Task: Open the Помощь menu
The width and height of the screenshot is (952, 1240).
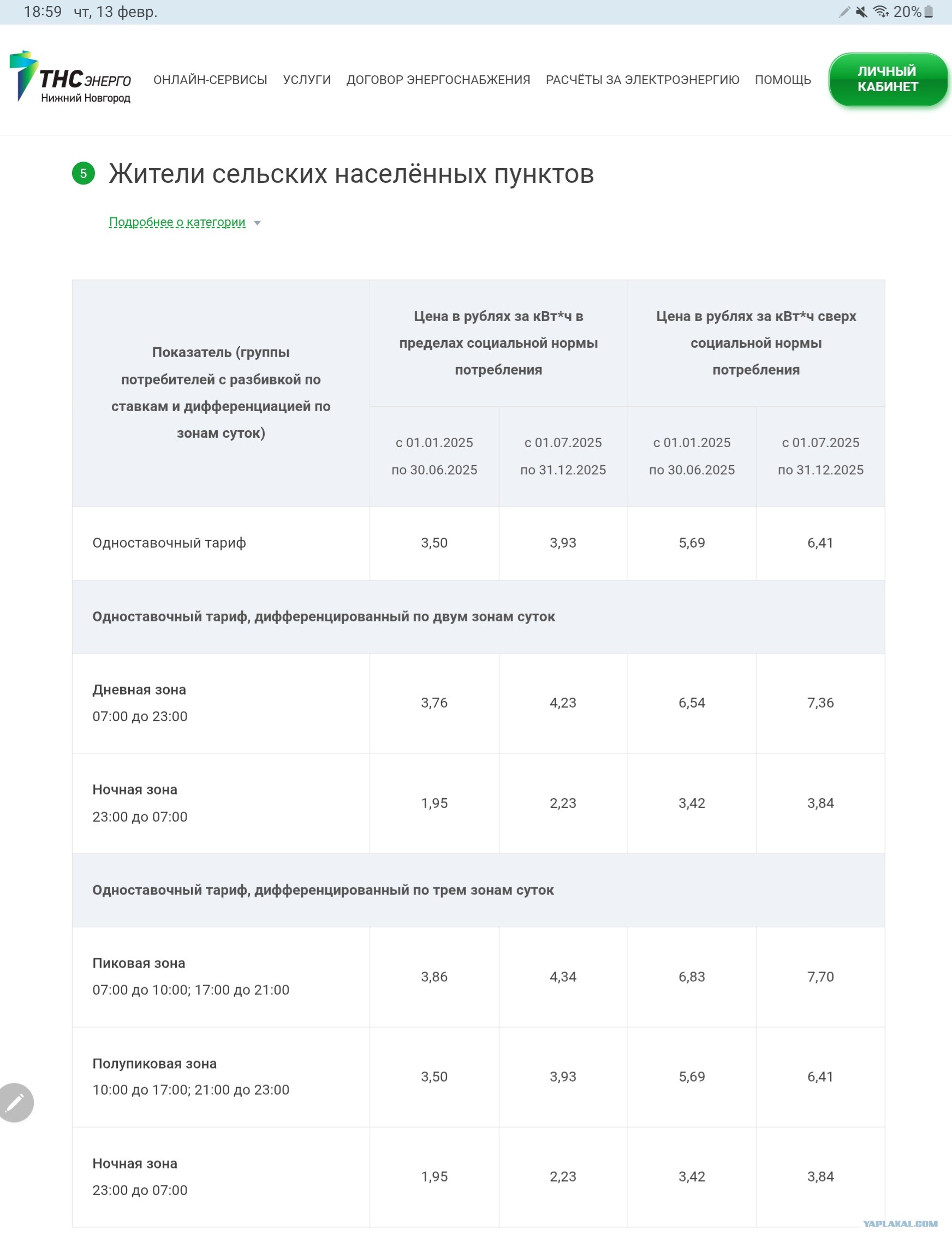Action: click(x=783, y=80)
